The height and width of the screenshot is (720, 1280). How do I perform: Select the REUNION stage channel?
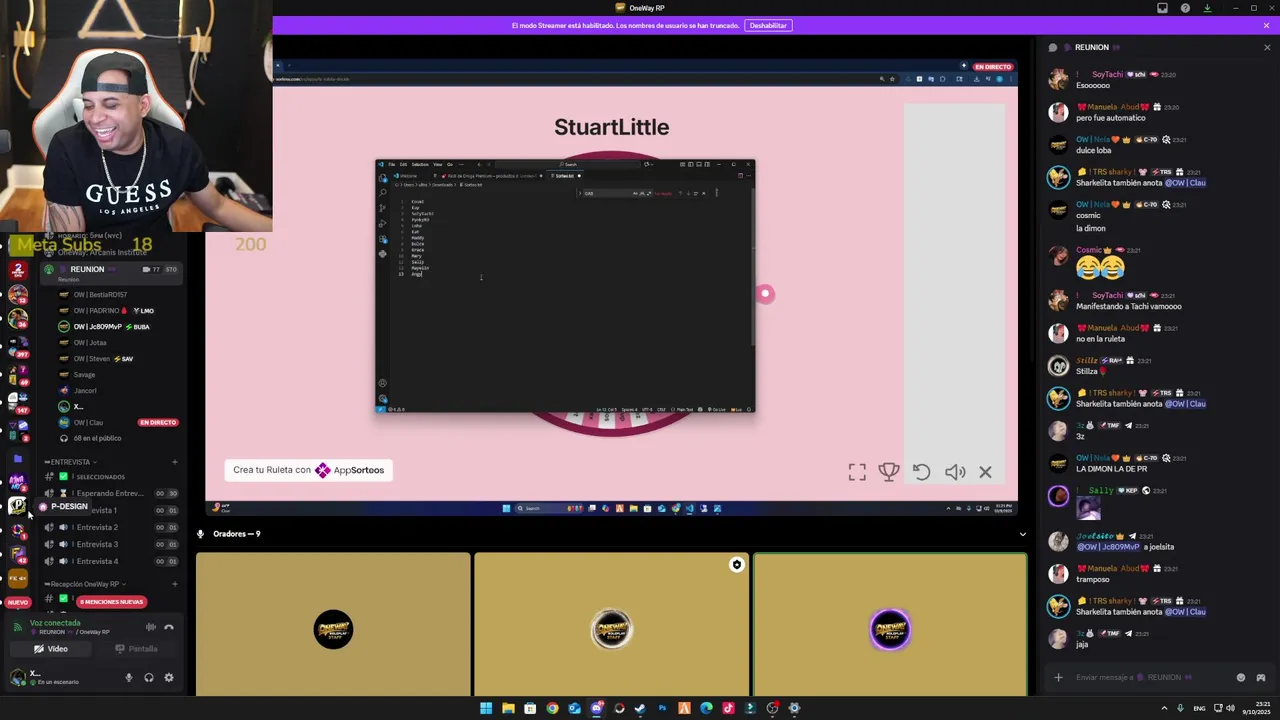click(110, 271)
